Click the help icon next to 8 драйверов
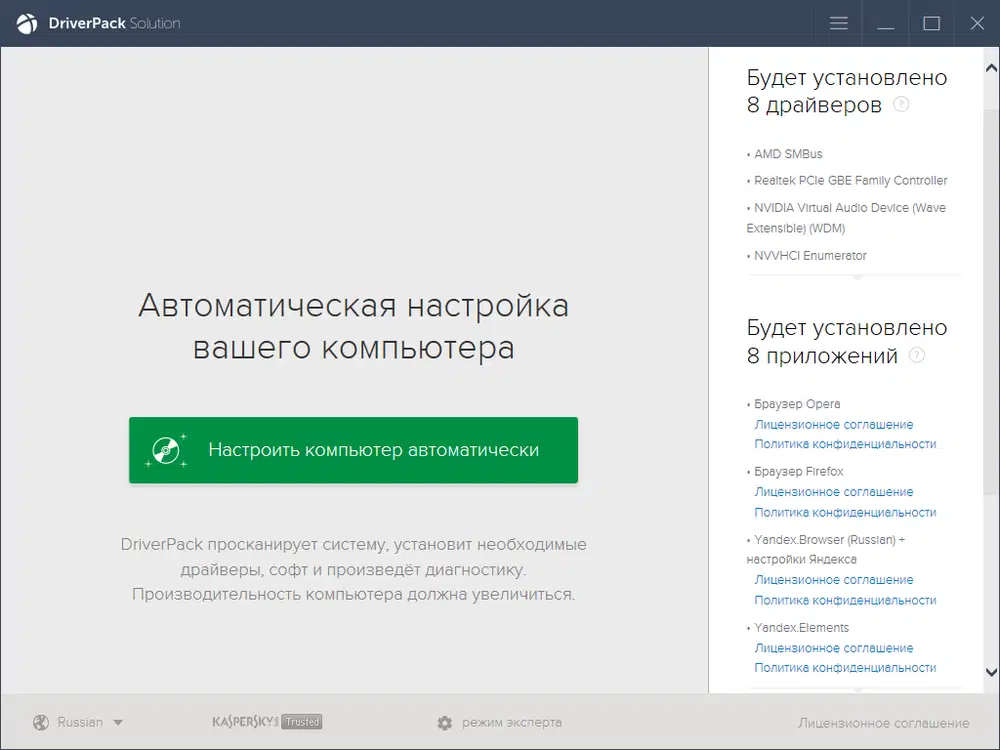The image size is (1000, 750). 901,104
